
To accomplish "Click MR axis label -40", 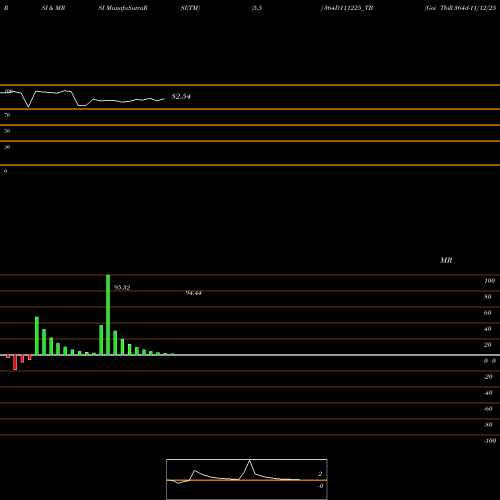I will pyautogui.click(x=488, y=393).
